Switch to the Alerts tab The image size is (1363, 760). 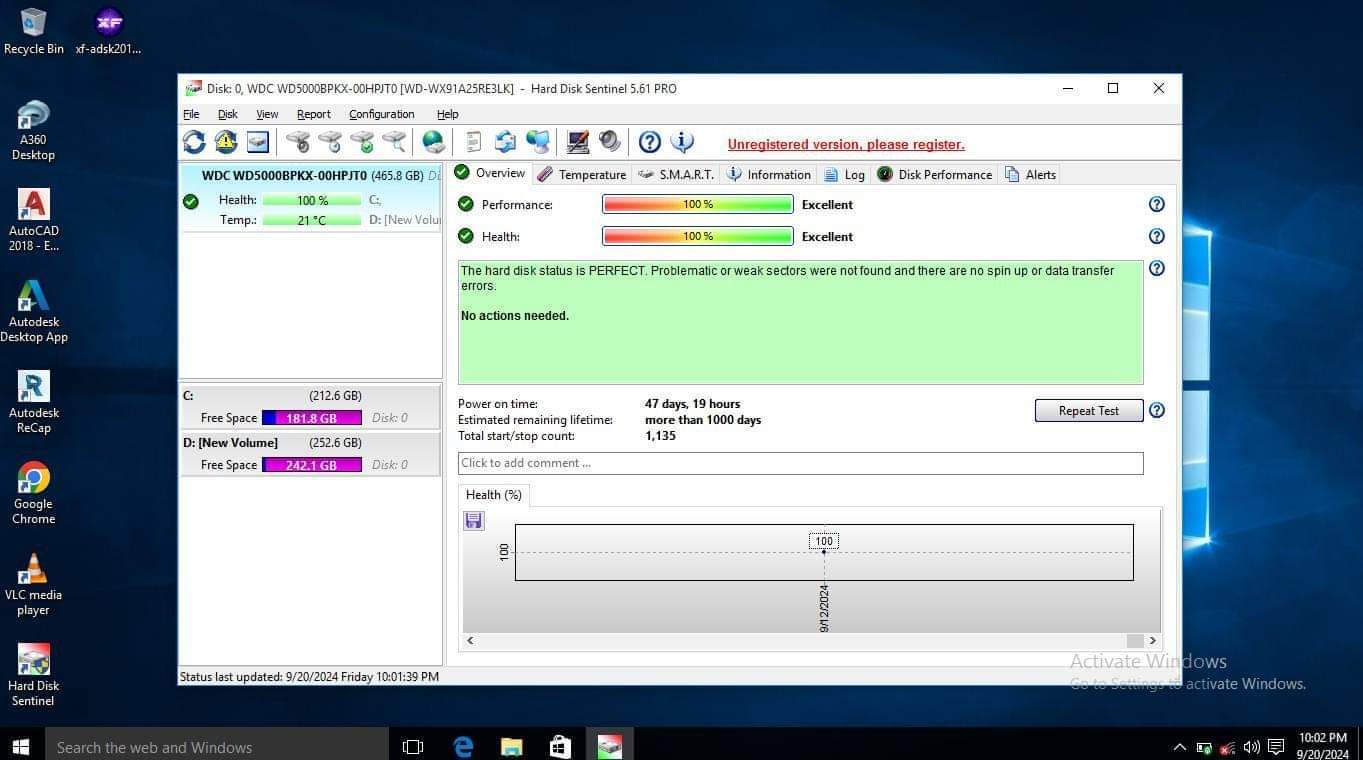coord(1030,174)
